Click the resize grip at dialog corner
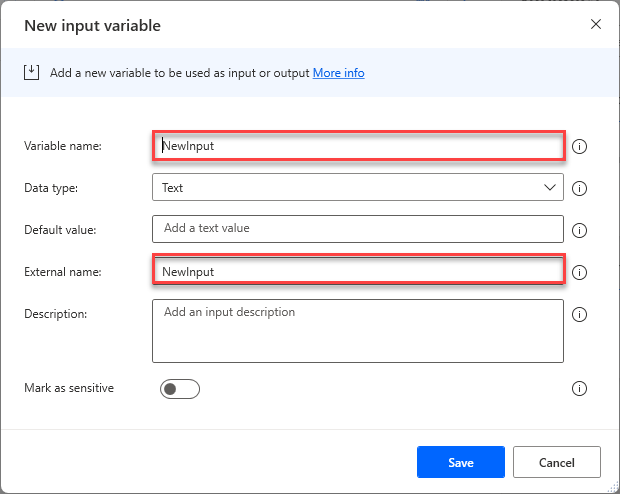This screenshot has width=620, height=494. (612, 486)
